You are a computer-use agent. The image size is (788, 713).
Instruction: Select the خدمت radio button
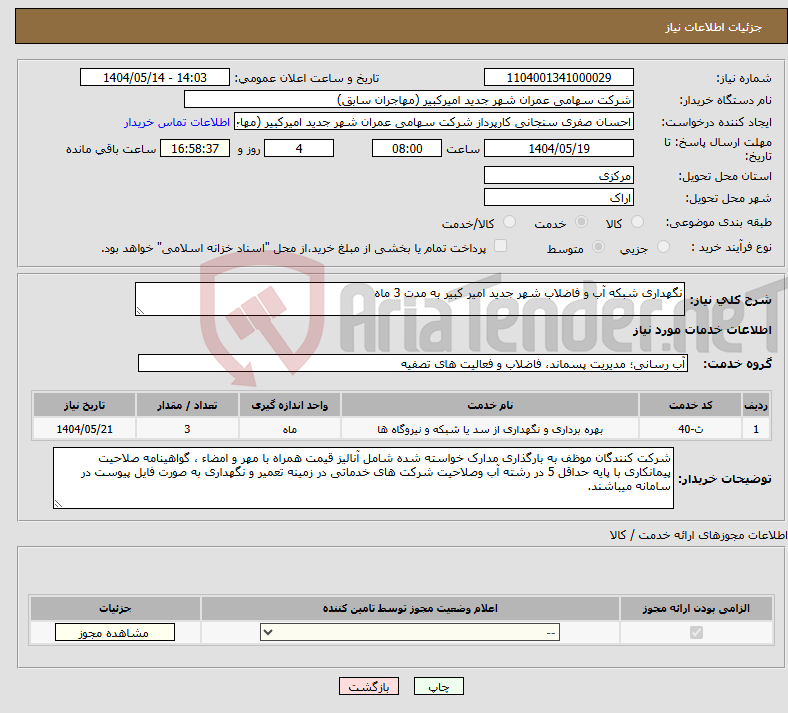[581, 222]
